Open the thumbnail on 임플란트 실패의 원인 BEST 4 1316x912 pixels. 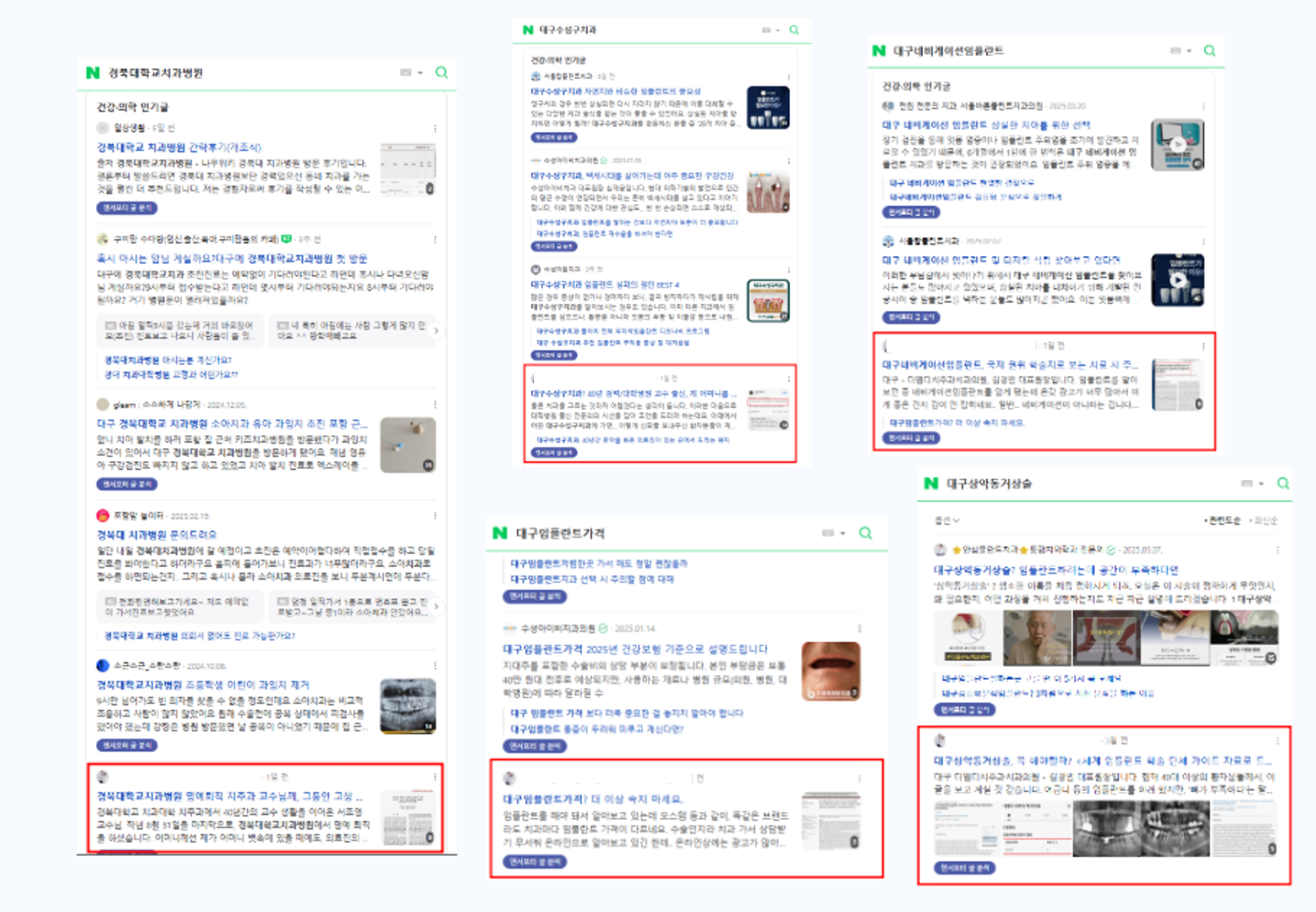(x=768, y=301)
